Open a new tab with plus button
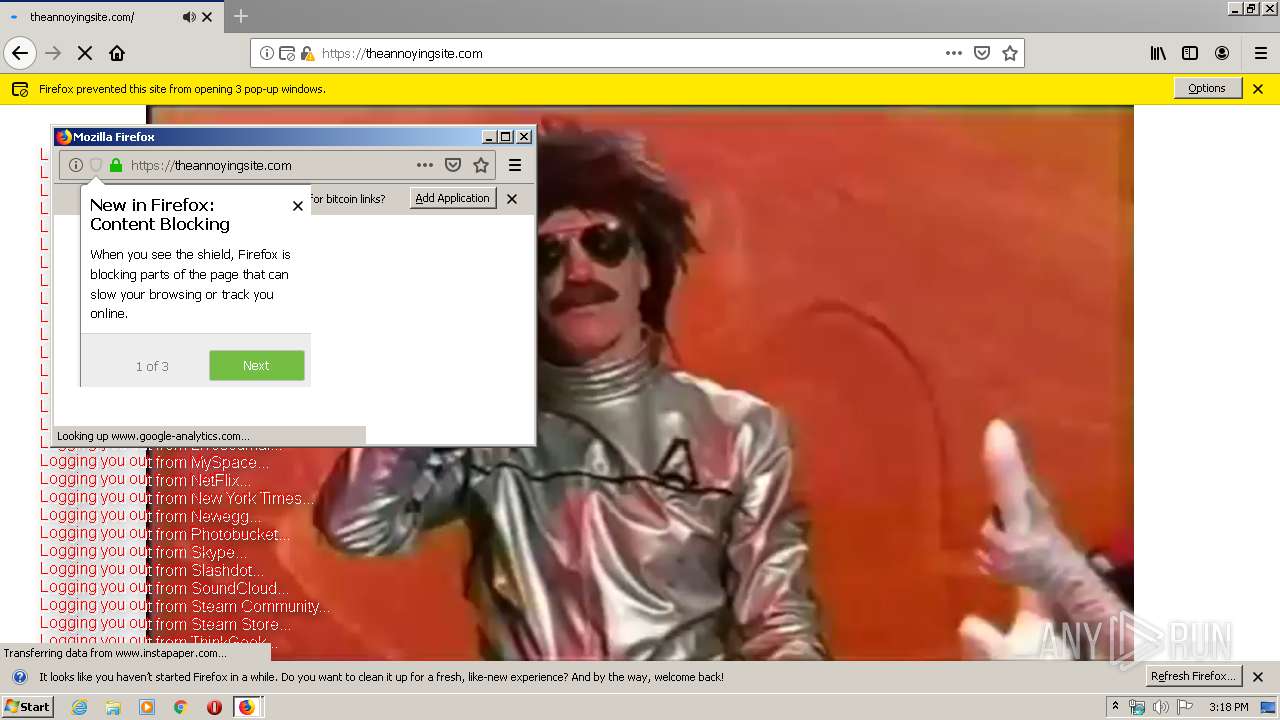 [241, 16]
